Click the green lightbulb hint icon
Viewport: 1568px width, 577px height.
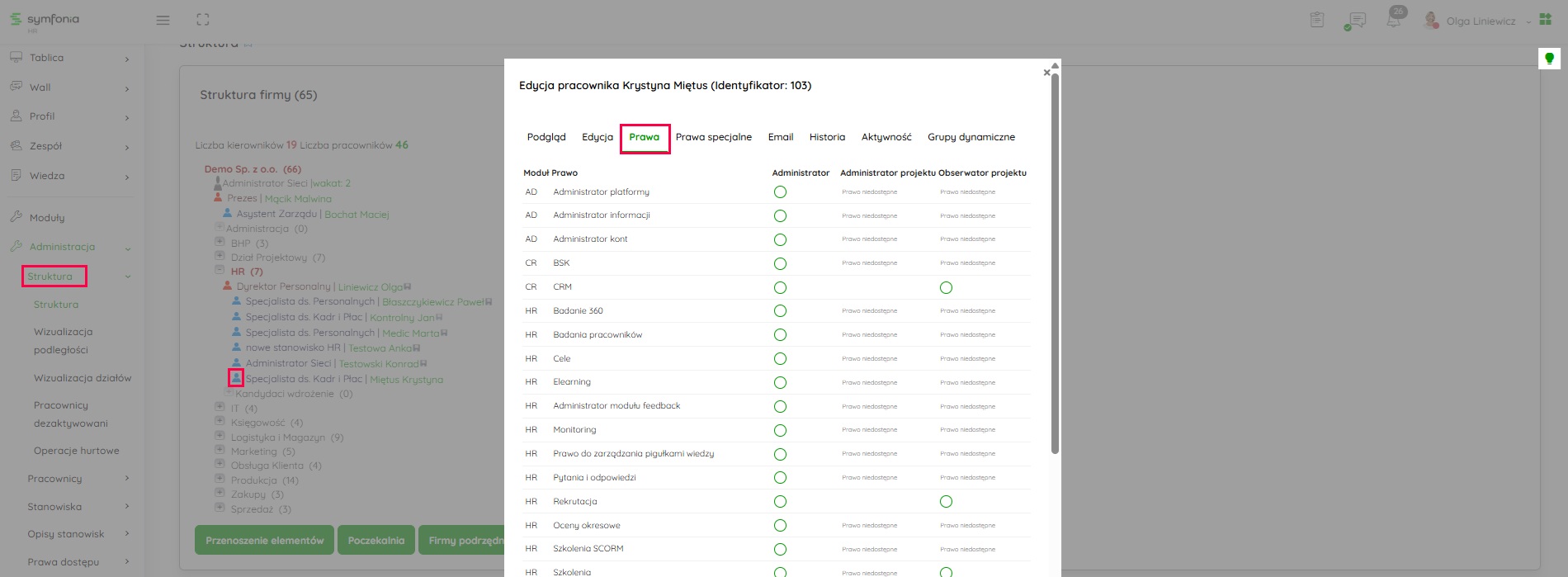click(x=1549, y=59)
